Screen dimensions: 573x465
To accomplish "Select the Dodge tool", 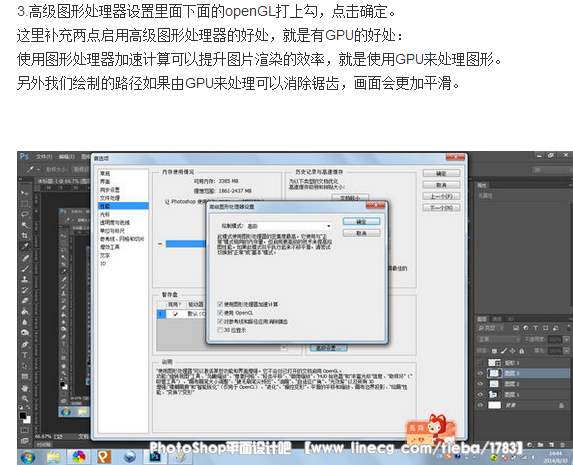I will point(24,333).
